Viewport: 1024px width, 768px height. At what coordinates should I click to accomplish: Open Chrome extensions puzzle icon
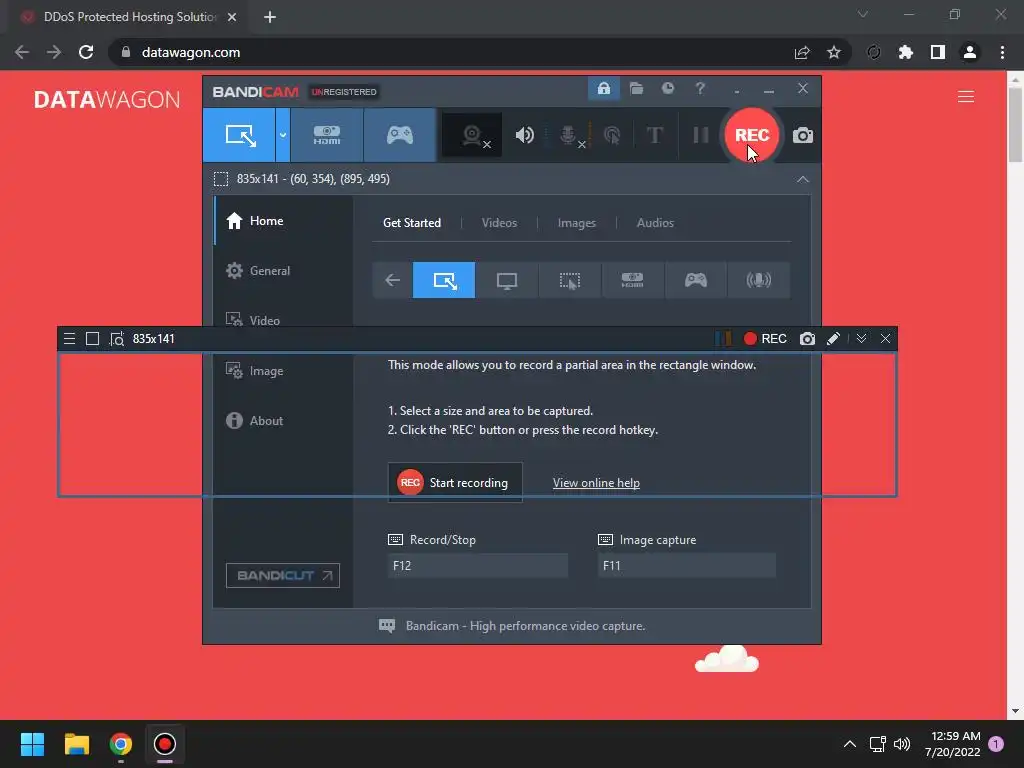(x=905, y=52)
